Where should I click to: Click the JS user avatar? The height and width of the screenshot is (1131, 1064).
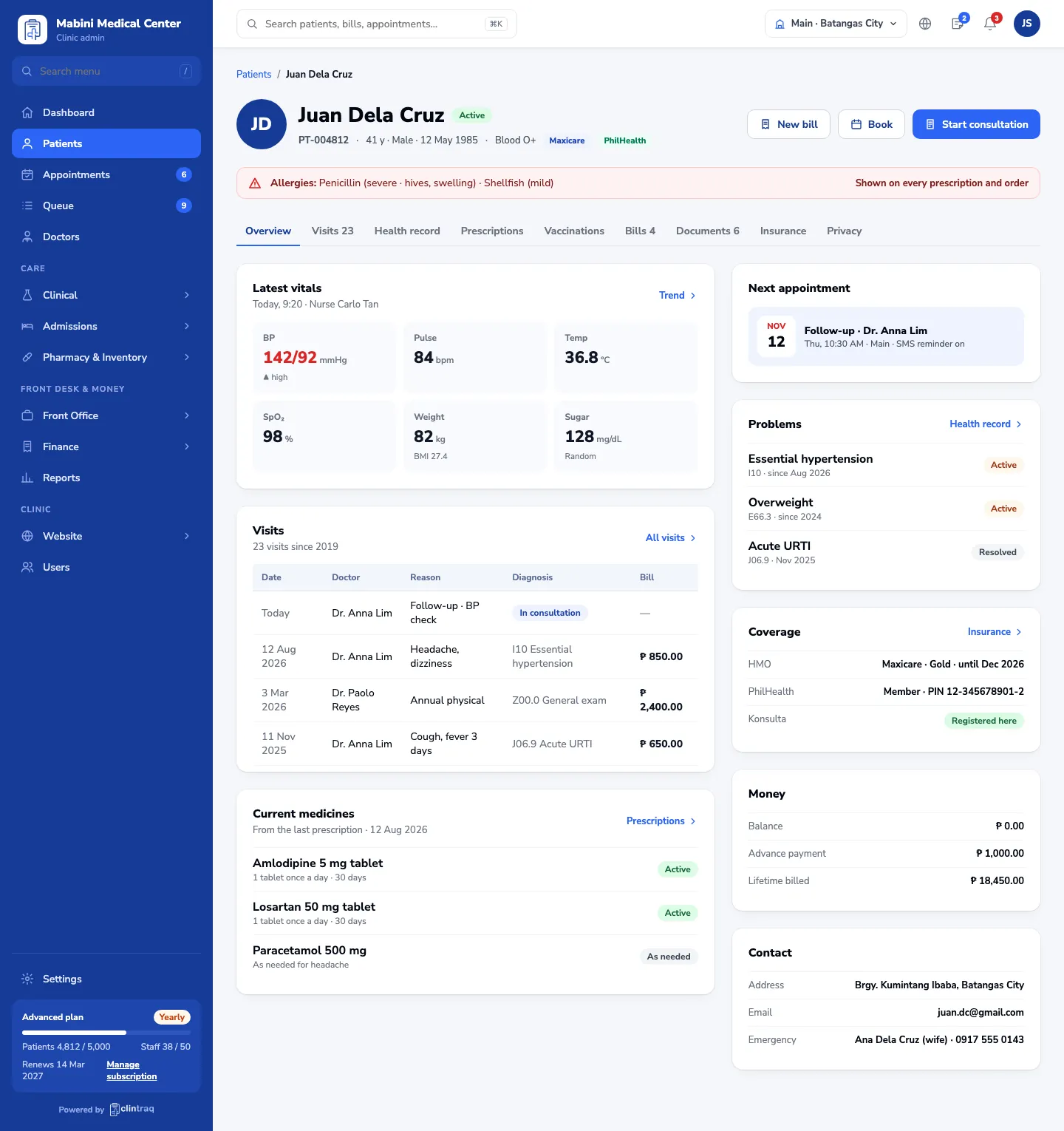pos(1027,24)
